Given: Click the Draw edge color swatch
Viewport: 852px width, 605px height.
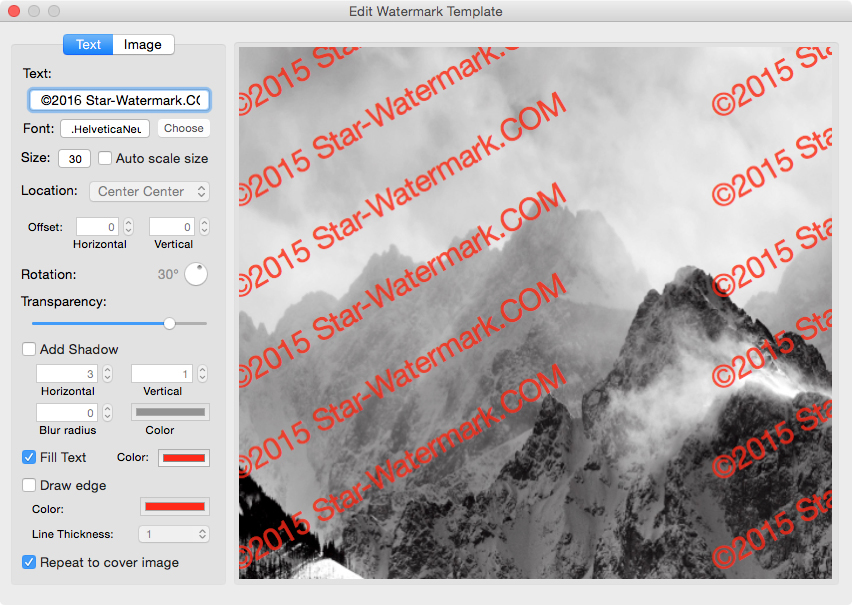Looking at the screenshot, I should [x=175, y=506].
